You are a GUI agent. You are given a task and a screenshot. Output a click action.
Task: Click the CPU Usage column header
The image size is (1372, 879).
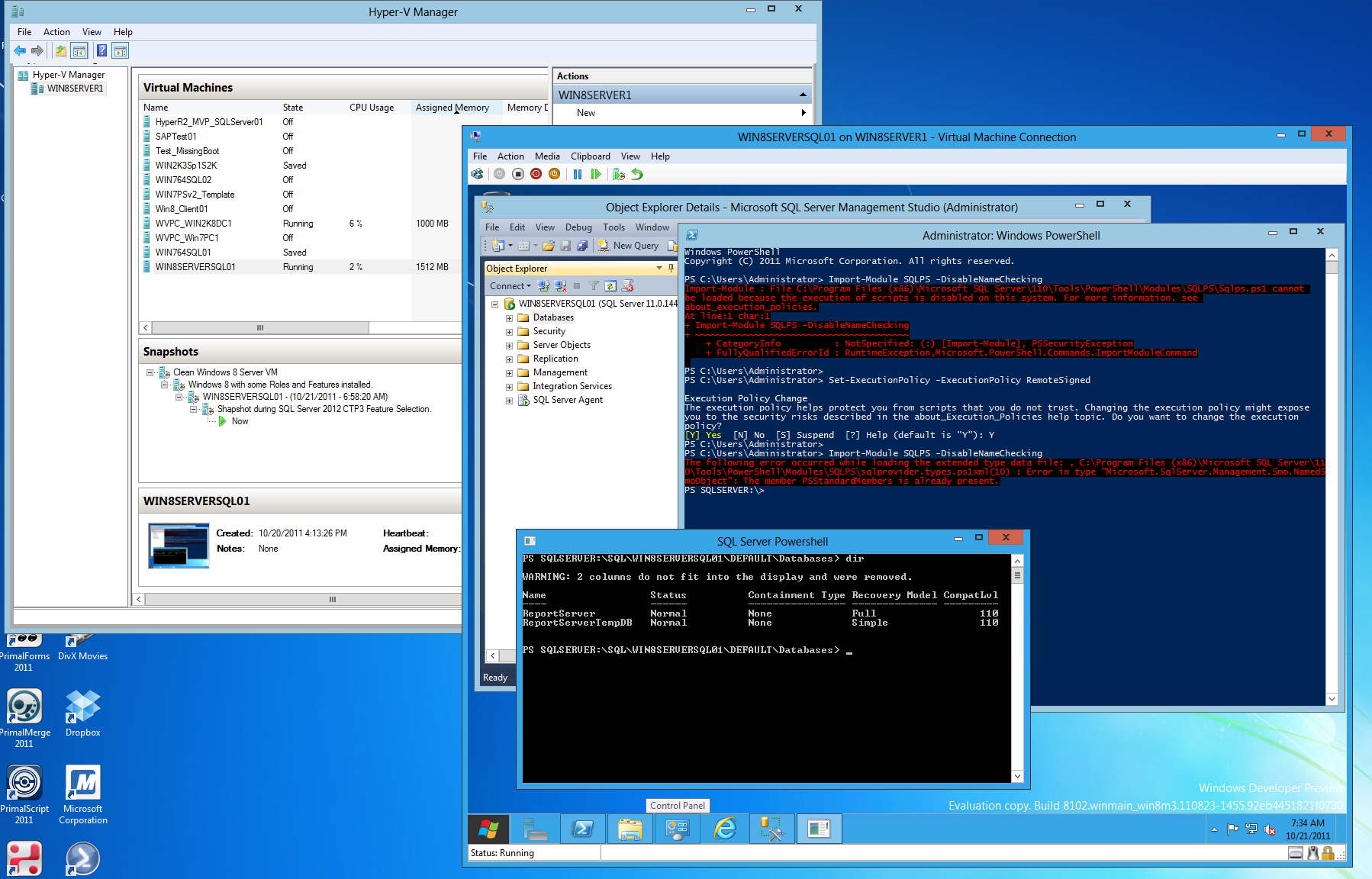click(x=372, y=108)
